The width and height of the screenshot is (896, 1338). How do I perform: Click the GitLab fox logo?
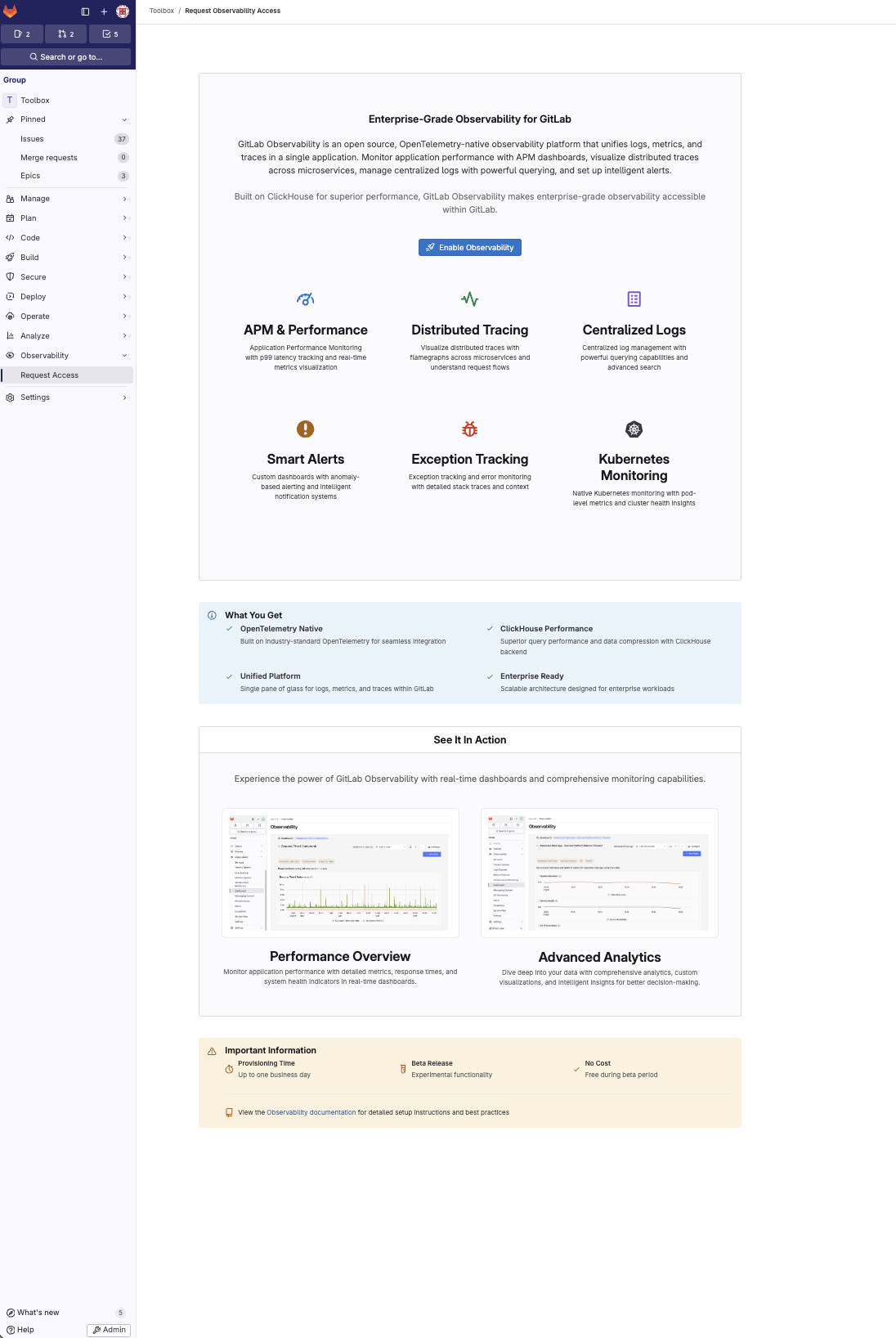click(x=11, y=11)
